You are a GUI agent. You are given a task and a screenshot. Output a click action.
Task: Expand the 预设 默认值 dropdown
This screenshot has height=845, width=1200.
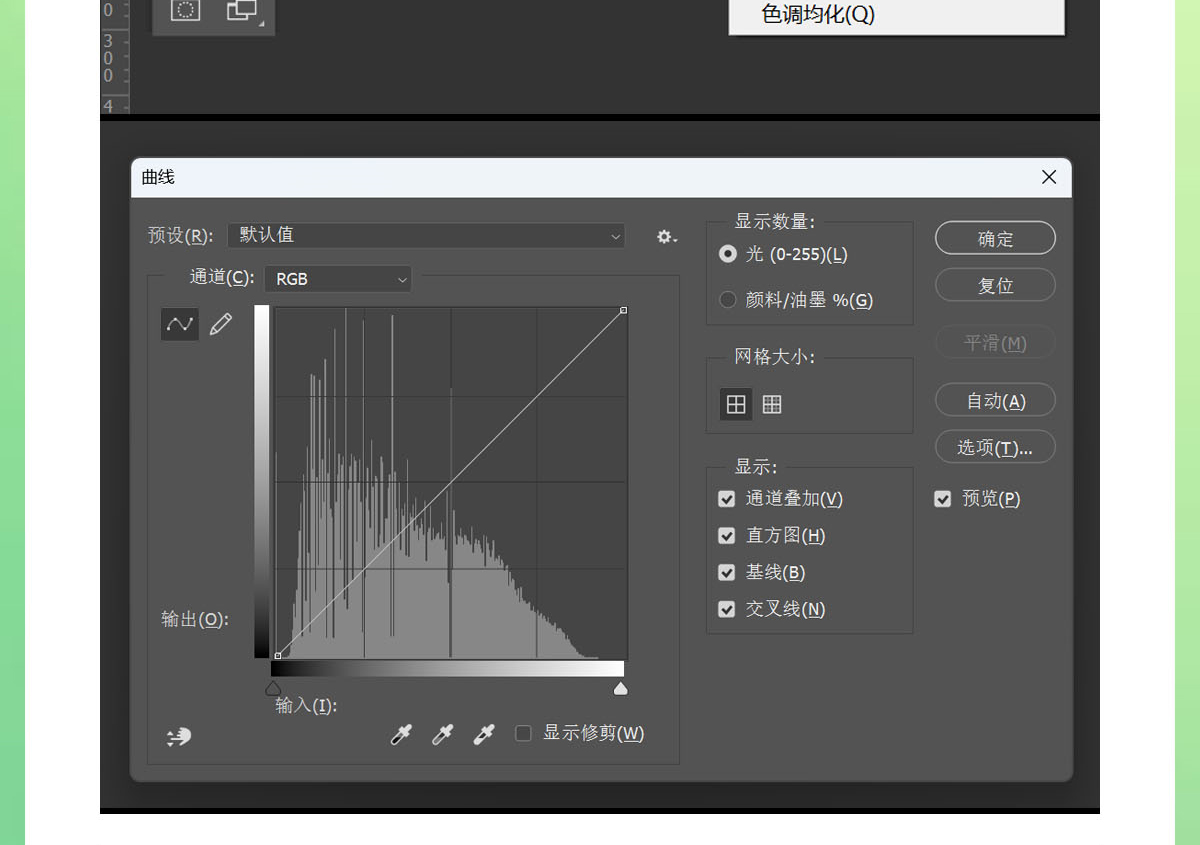426,236
